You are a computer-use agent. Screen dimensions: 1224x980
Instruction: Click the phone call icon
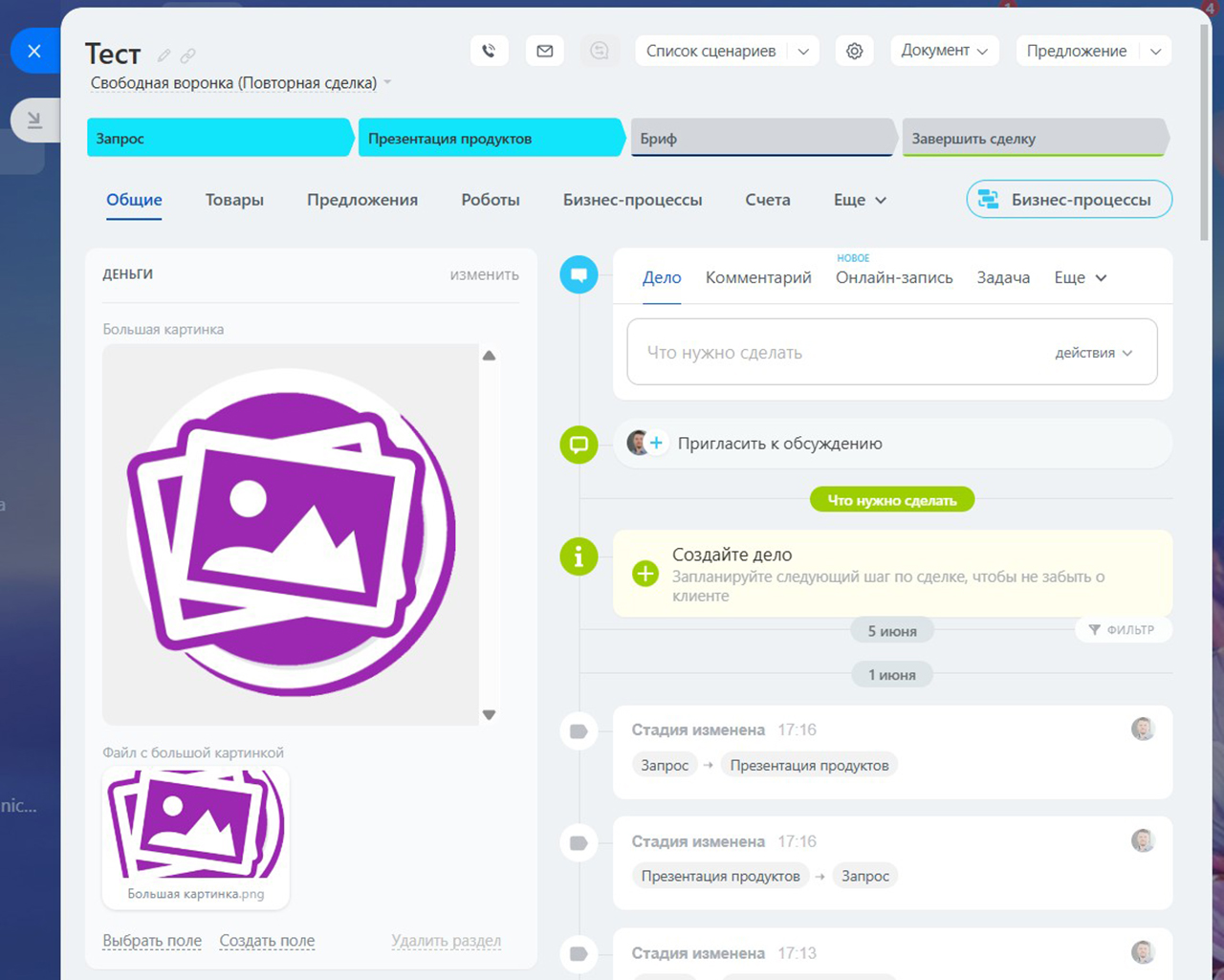pyautogui.click(x=489, y=52)
